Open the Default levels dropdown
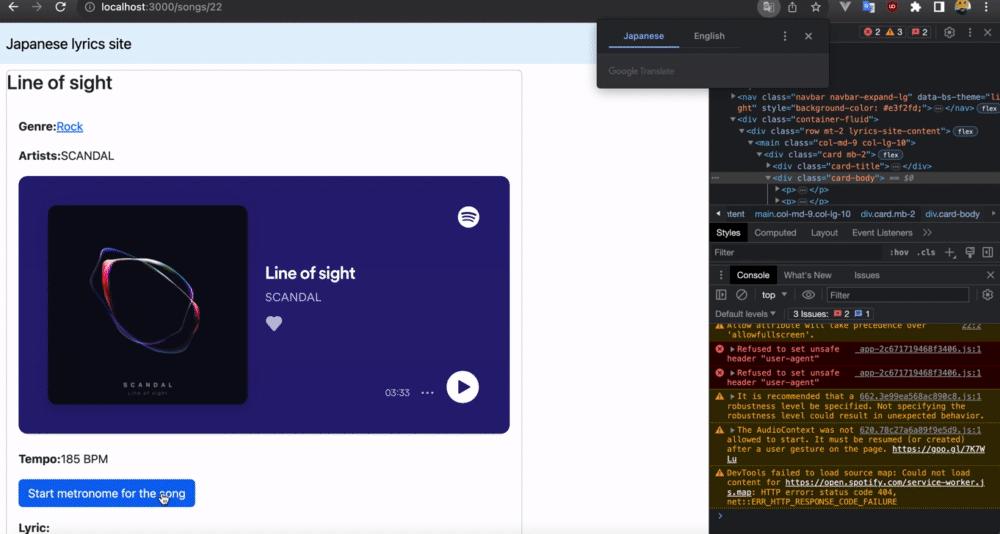This screenshot has height=534, width=1000. click(x=746, y=314)
